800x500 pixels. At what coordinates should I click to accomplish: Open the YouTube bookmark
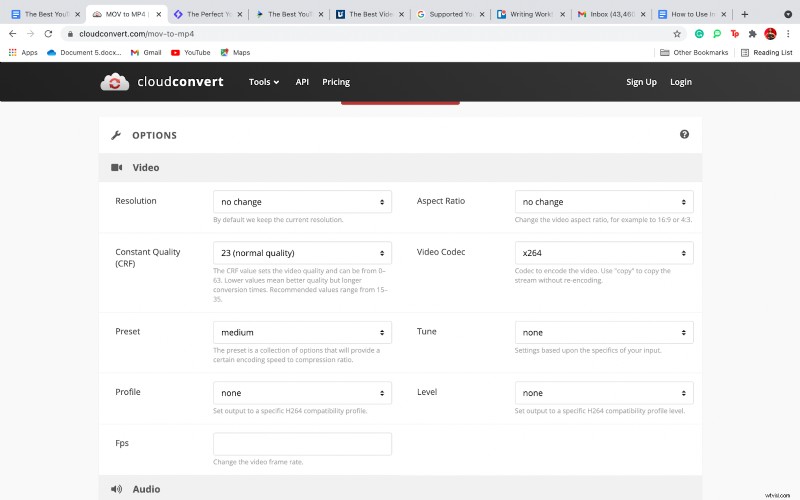[x=191, y=53]
